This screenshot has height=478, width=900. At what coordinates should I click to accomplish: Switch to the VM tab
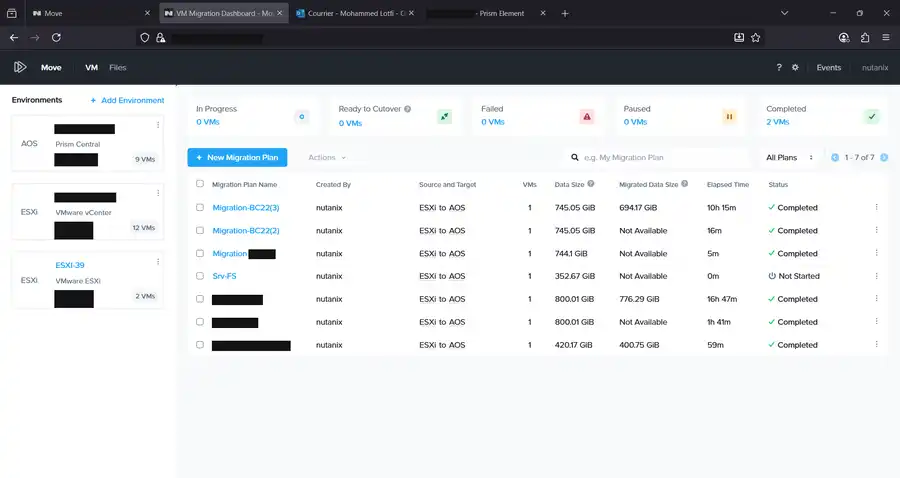pos(91,67)
